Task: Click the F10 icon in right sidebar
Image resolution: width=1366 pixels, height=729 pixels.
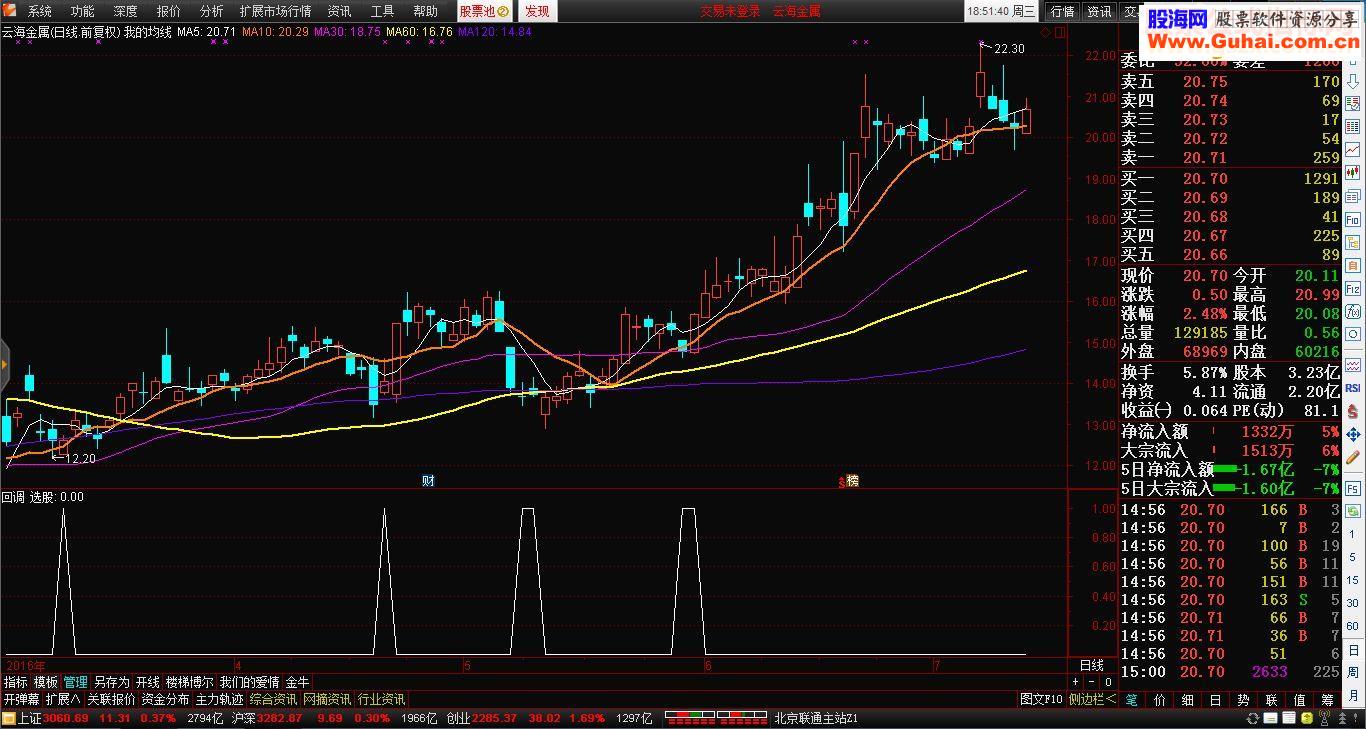Action: [1352, 221]
